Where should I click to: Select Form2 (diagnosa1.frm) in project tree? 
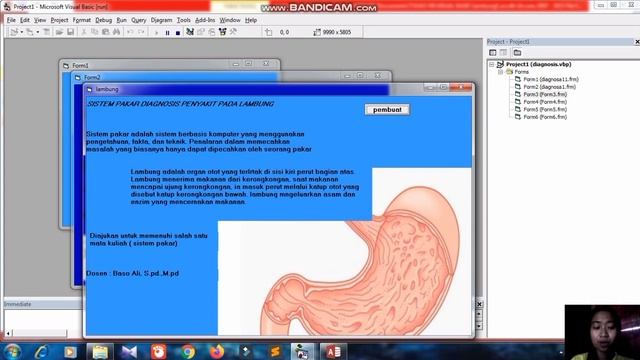tap(549, 87)
